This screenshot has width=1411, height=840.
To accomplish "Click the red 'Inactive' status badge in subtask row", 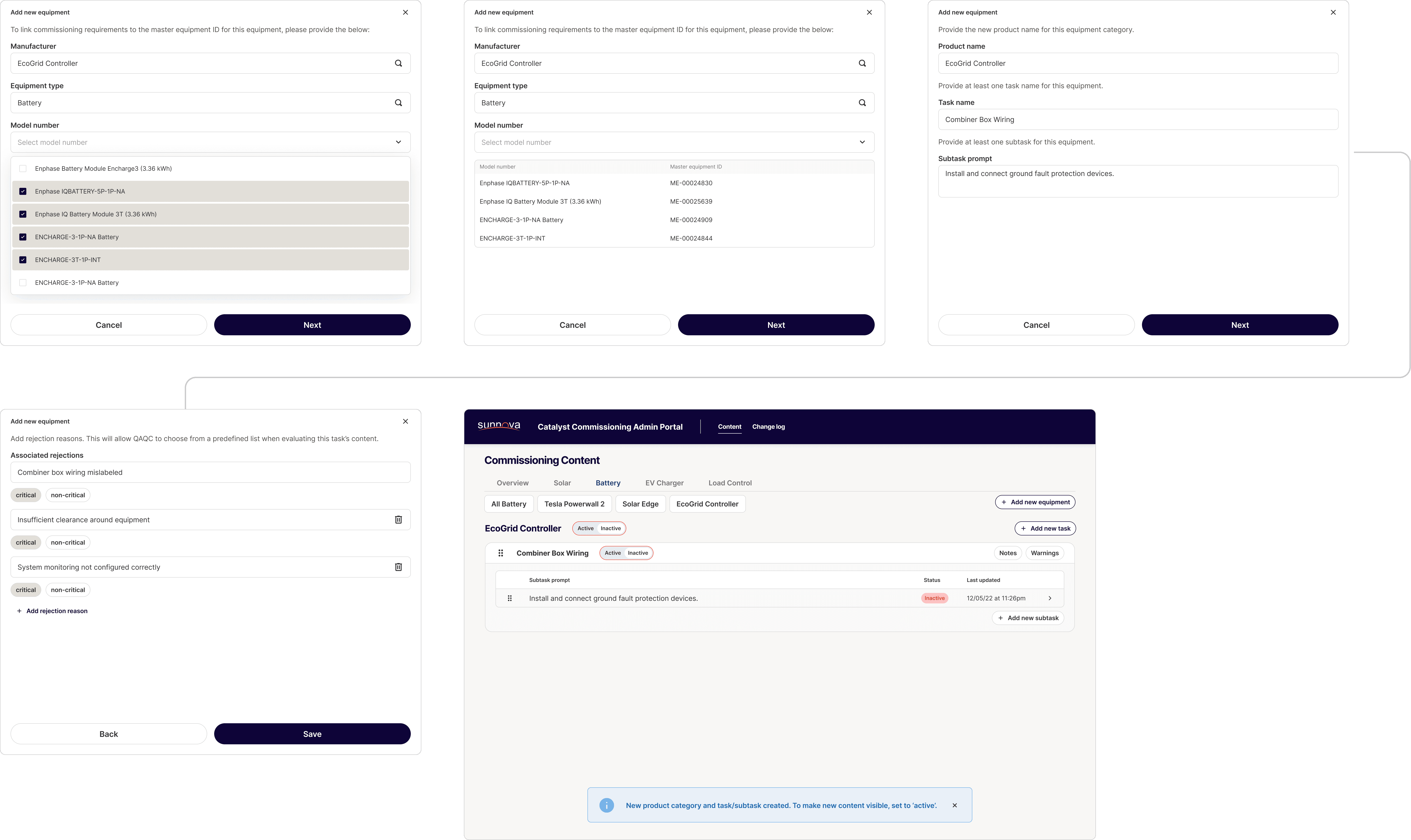I will [x=934, y=598].
